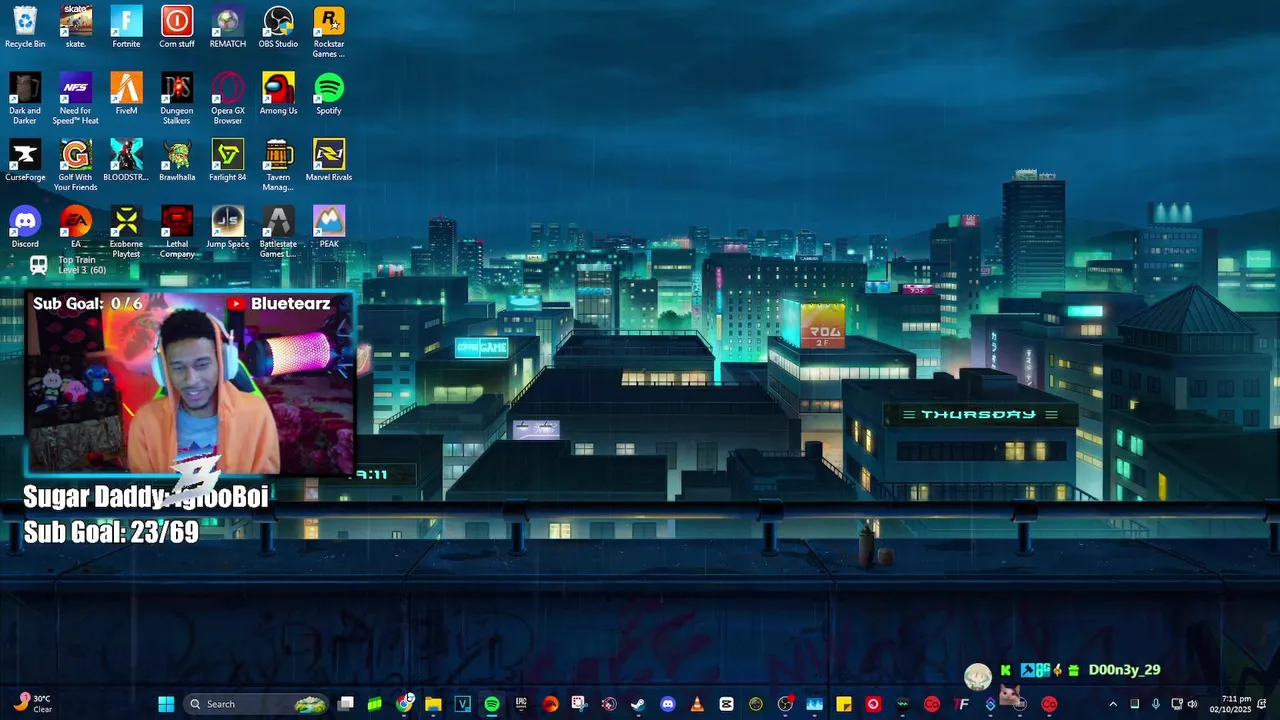Viewport: 1280px width, 720px height.
Task: Open Google Chrome from the taskbar
Action: click(404, 704)
